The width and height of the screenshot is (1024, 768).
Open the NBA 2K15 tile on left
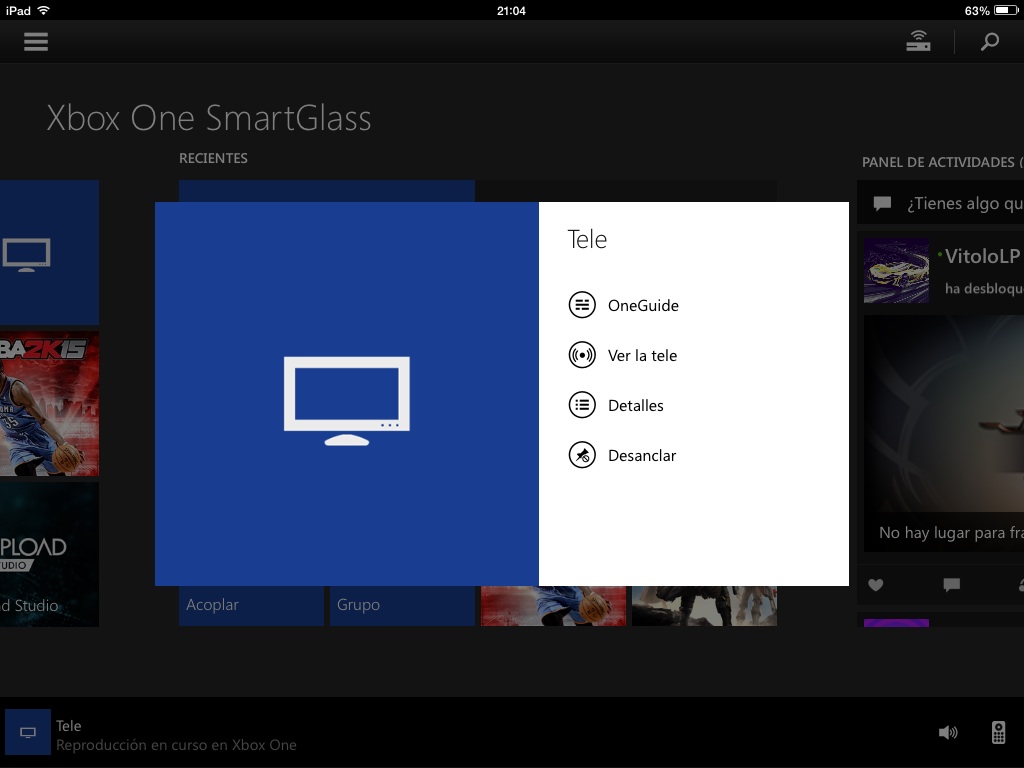(50, 404)
